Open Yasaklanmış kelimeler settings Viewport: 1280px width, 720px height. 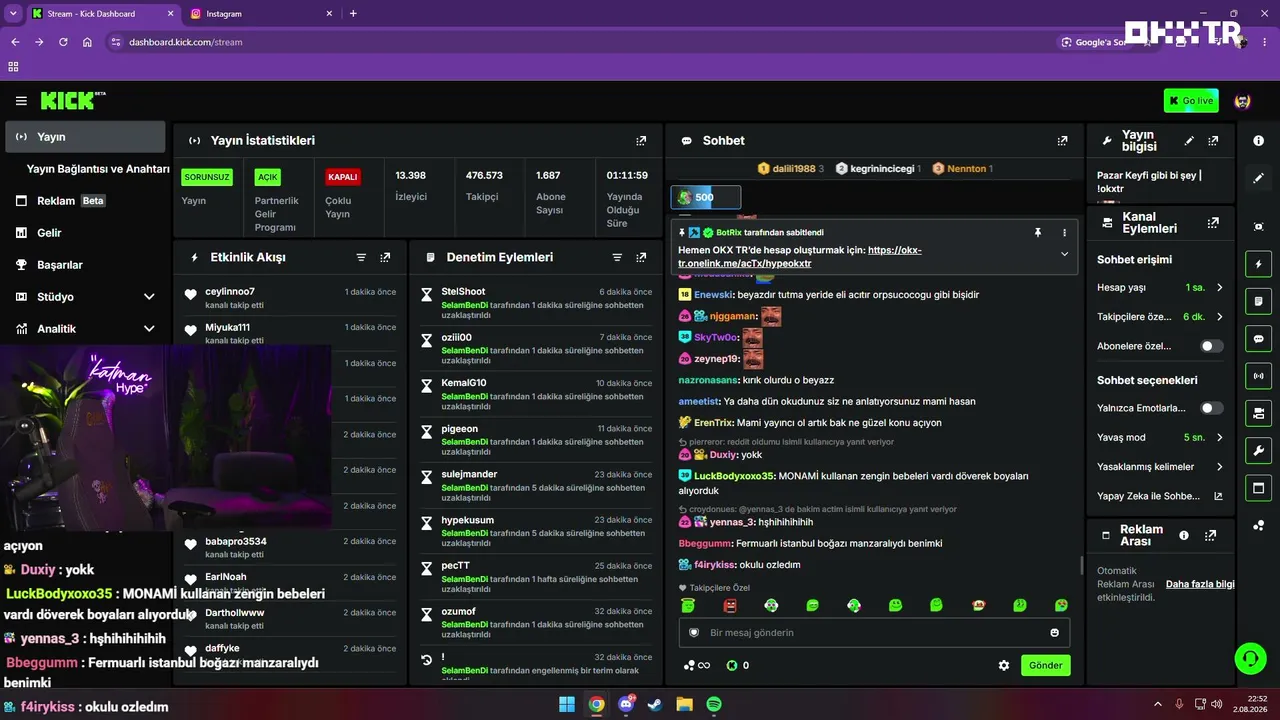point(1160,467)
